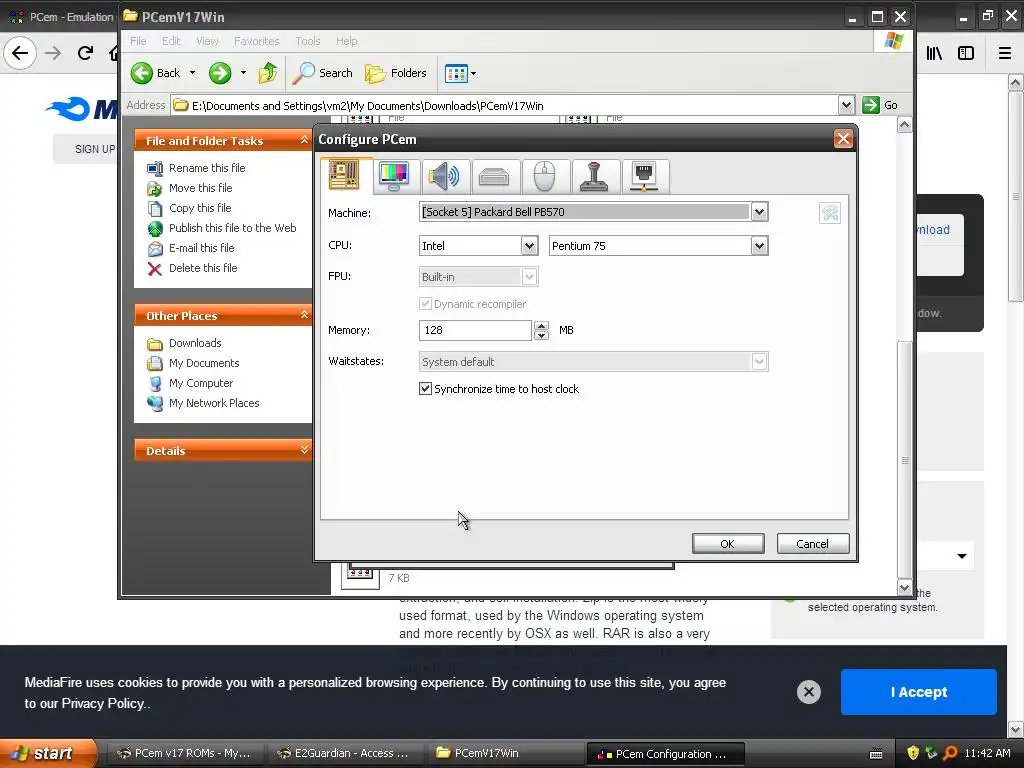Viewport: 1024px width, 768px height.
Task: Decrease memory with the down spinner arrow
Action: 541,336
